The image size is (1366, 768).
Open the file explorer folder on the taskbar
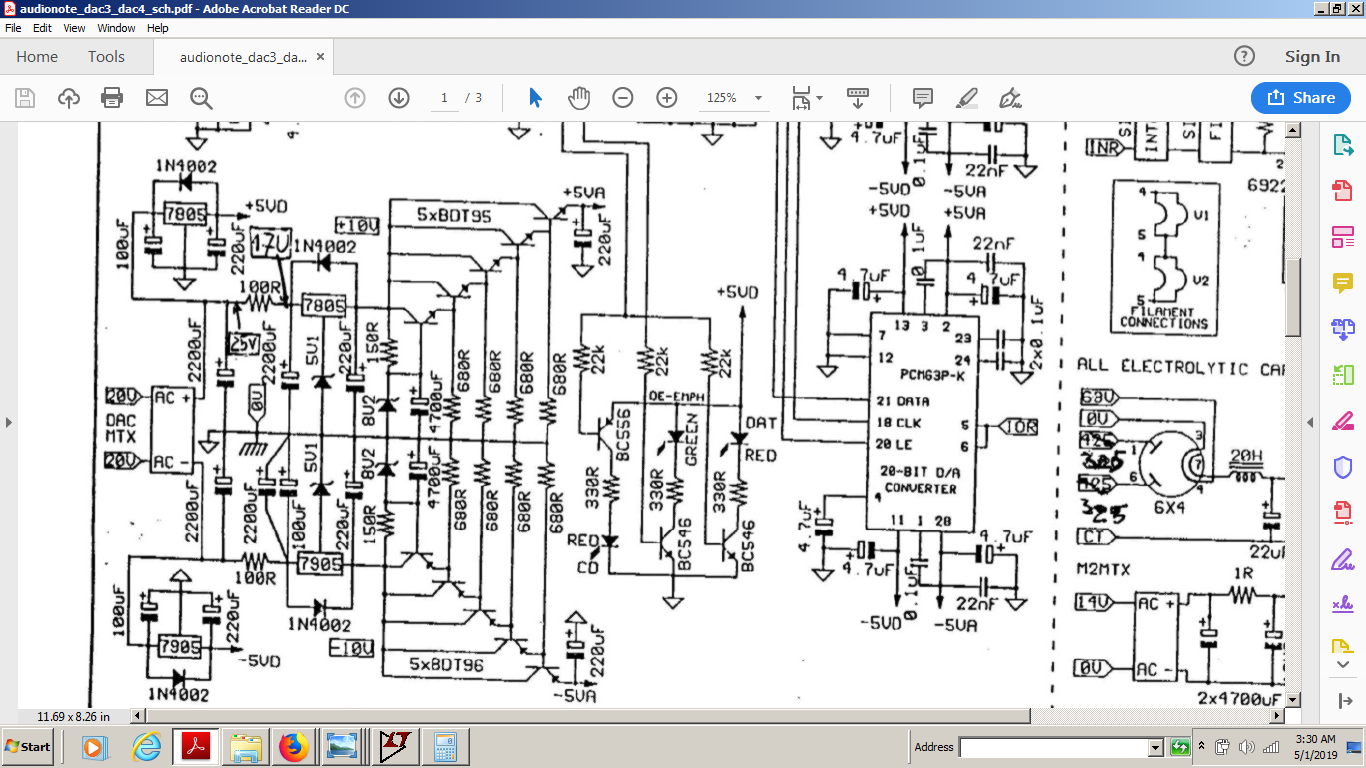pos(245,747)
